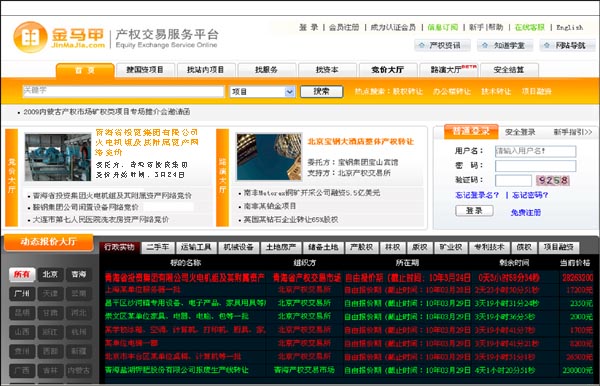Image resolution: width=600 pixels, height=386 pixels.
Task: Open 南非某铂金项目 link
Action: tap(270, 206)
